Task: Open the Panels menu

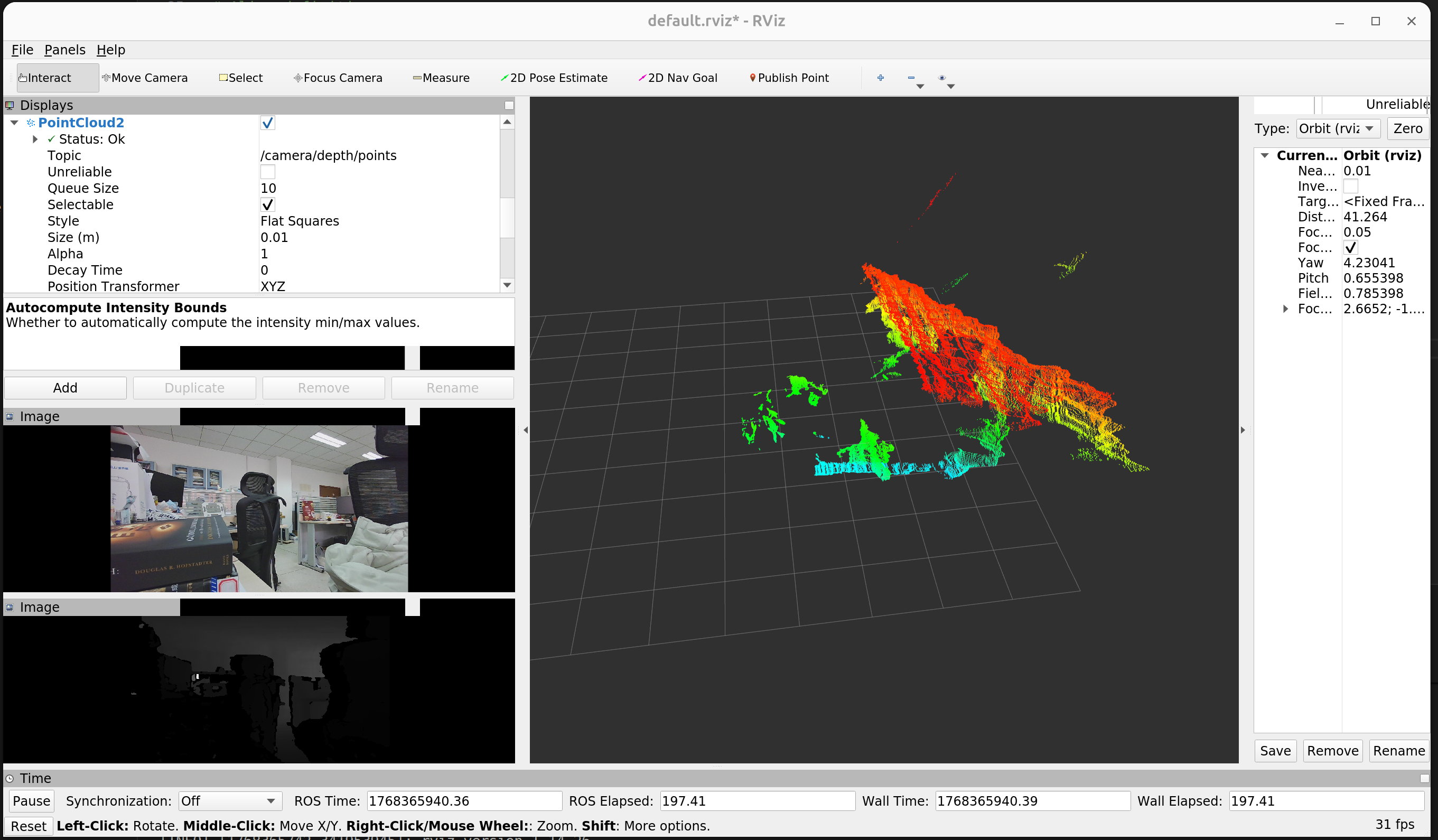Action: coord(64,50)
